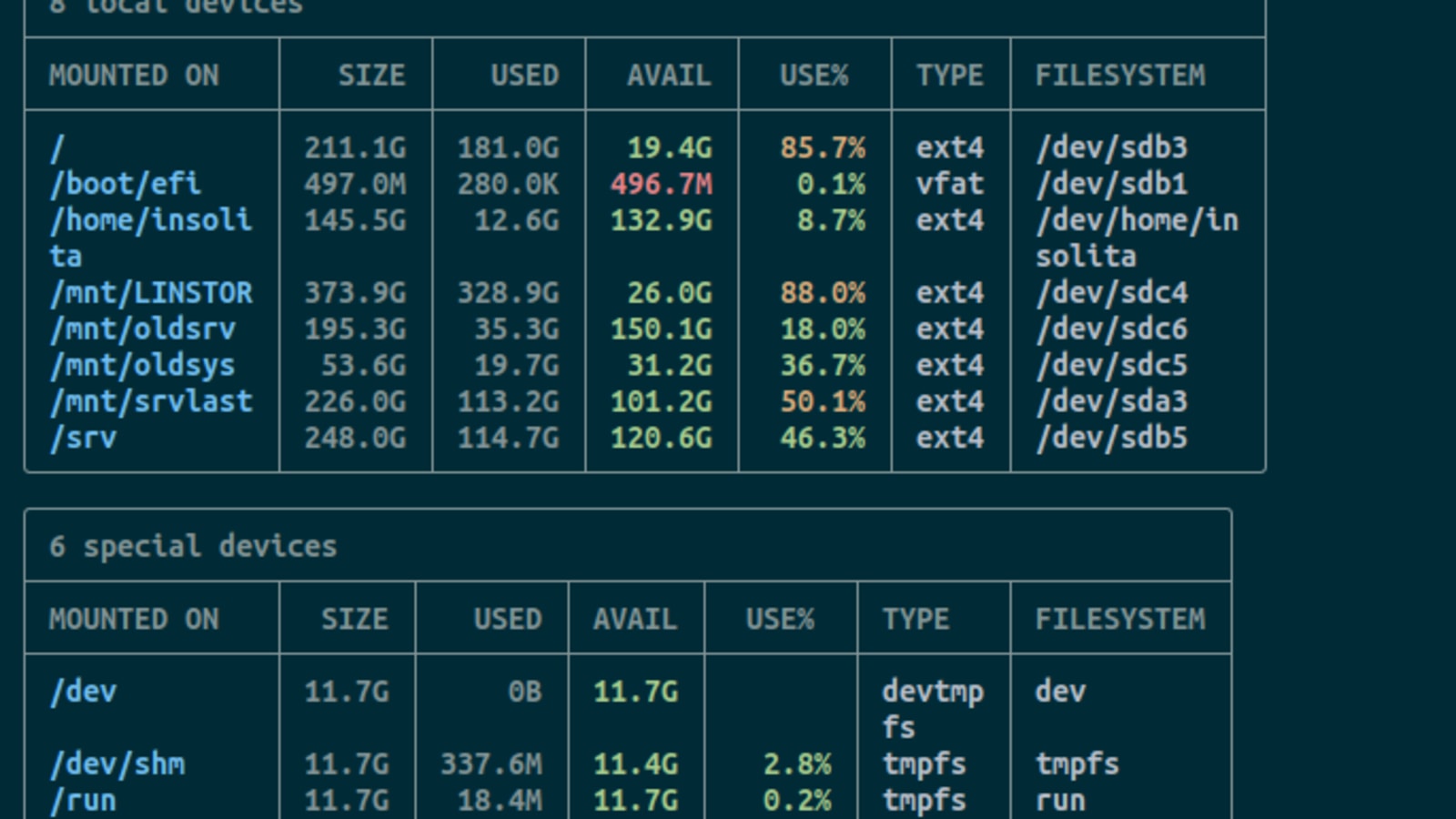This screenshot has height=819, width=1456.
Task: Click the 132.9G available value
Action: pos(662,220)
